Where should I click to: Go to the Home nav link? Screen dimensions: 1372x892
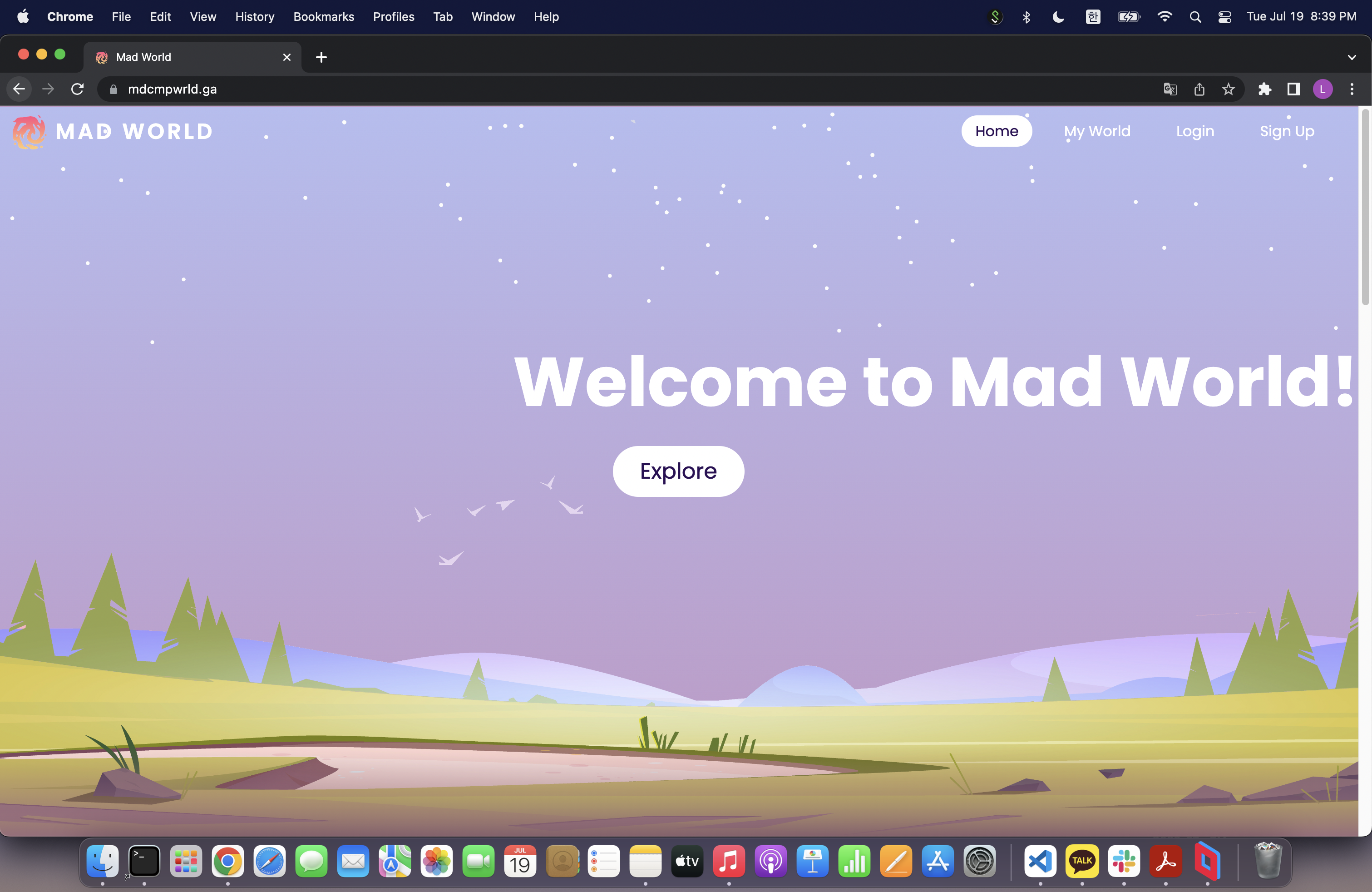(x=996, y=131)
